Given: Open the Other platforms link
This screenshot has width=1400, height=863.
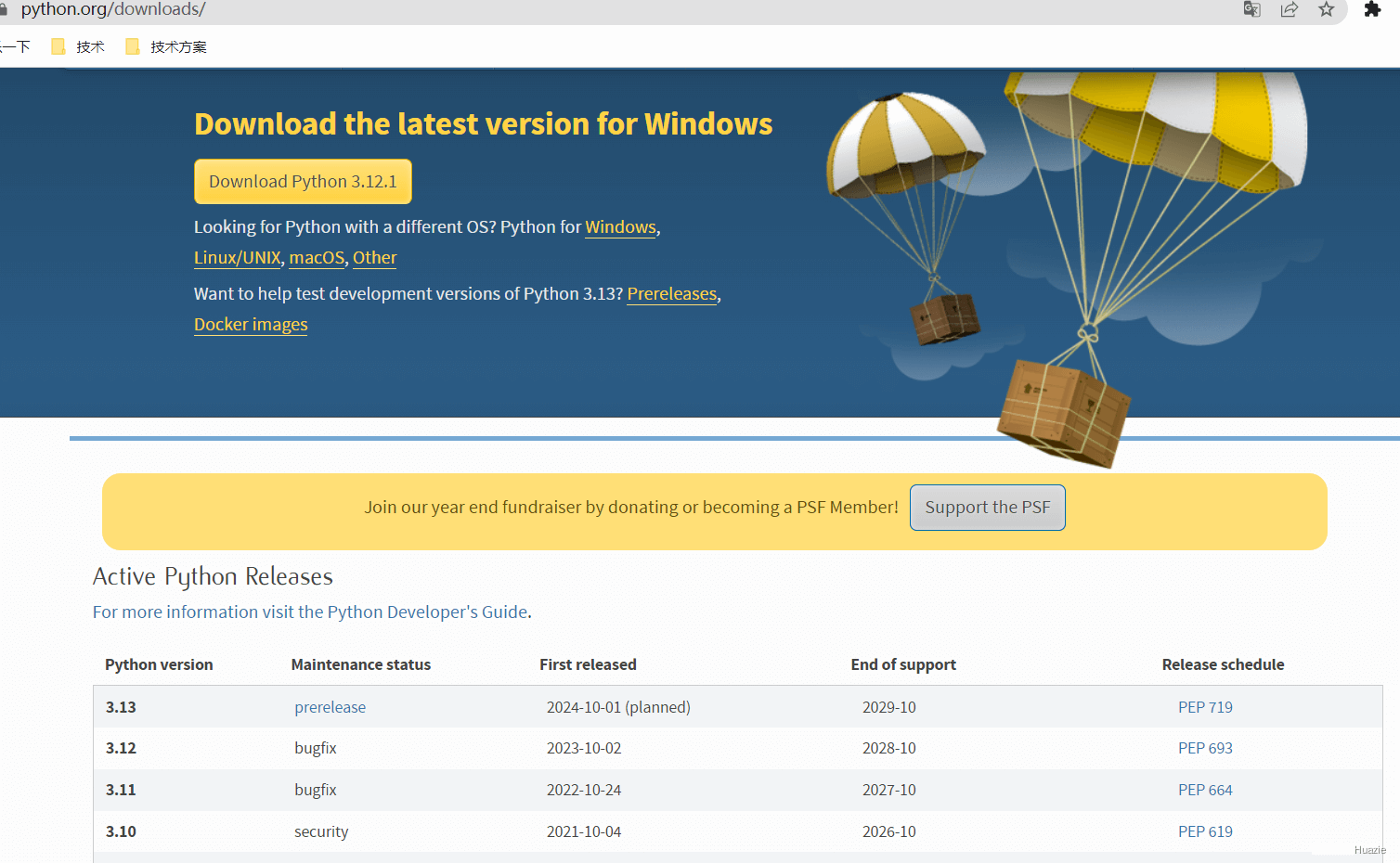Looking at the screenshot, I should [375, 258].
